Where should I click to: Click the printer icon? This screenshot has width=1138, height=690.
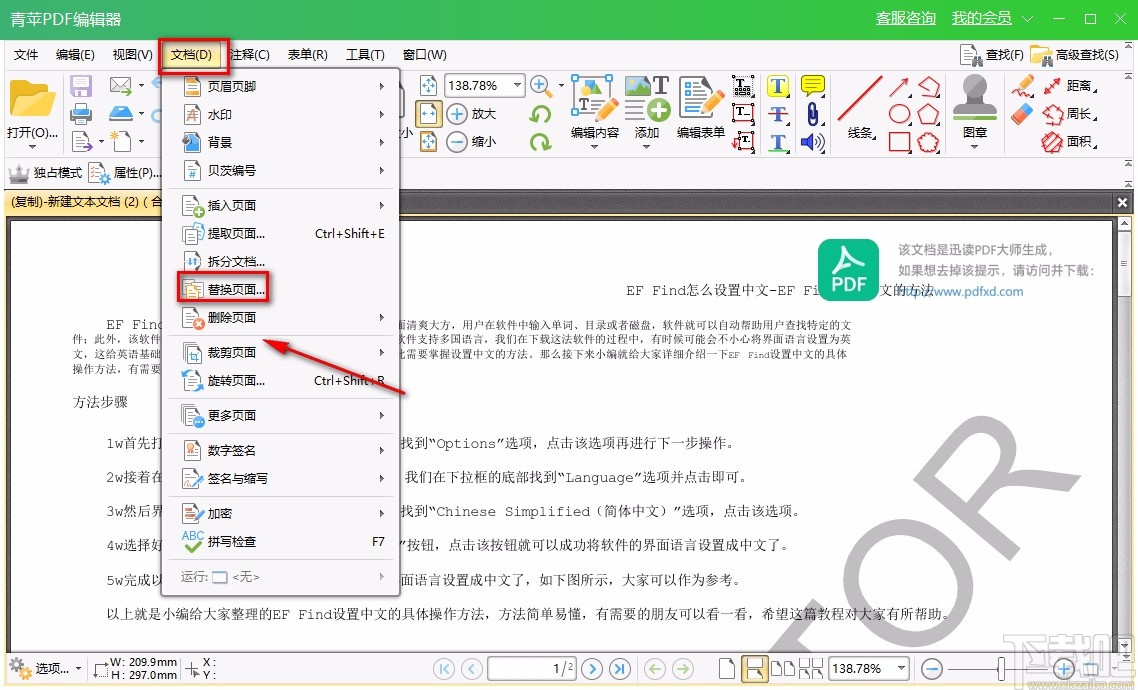tap(81, 114)
